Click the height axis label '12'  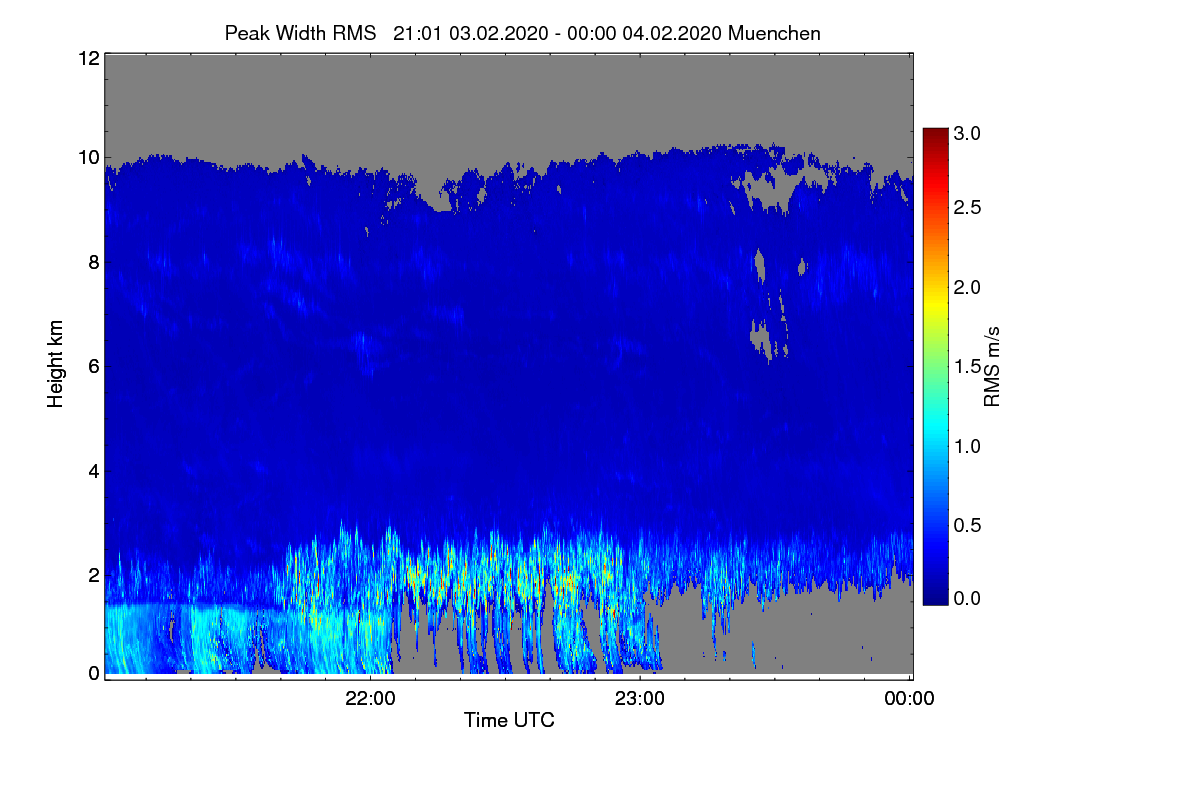point(88,58)
